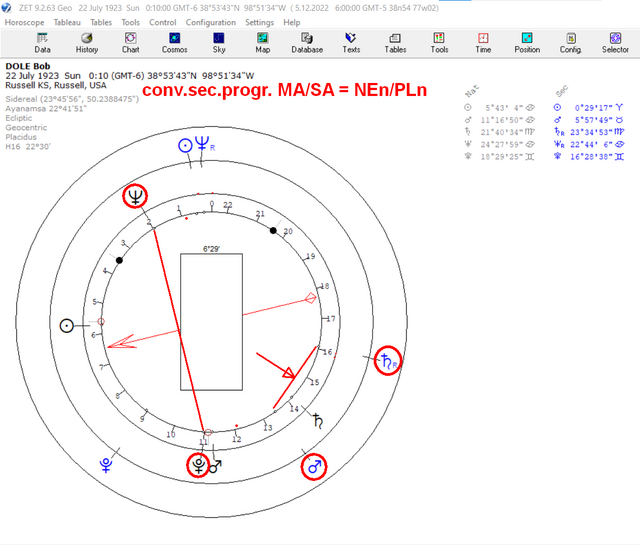Click the blue retrograde Neptune glyph at top
This screenshot has width=640, height=545.
coord(202,144)
